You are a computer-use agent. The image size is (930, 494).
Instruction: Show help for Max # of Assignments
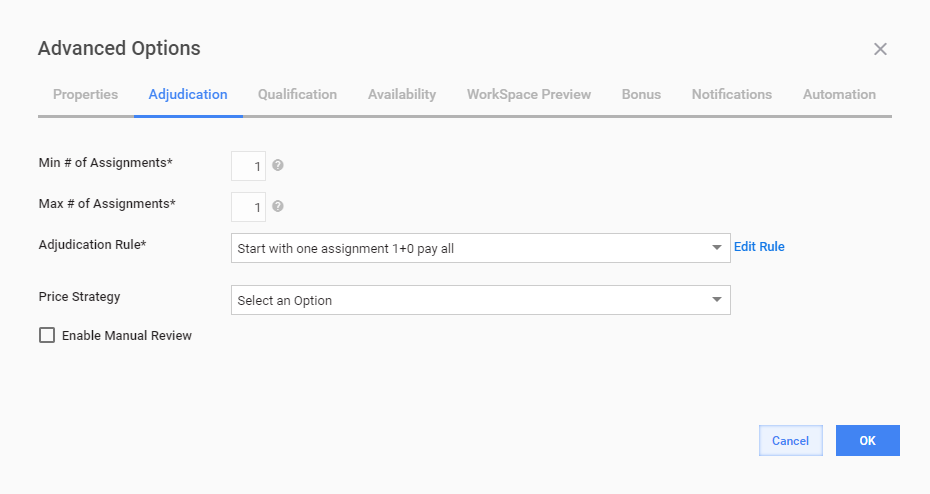[x=278, y=206]
